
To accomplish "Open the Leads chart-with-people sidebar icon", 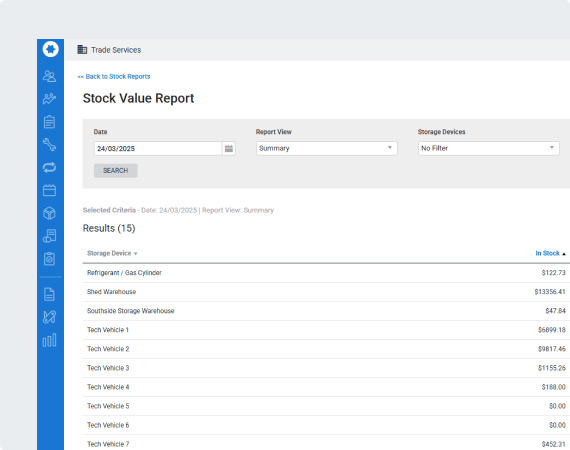I will click(x=49, y=99).
